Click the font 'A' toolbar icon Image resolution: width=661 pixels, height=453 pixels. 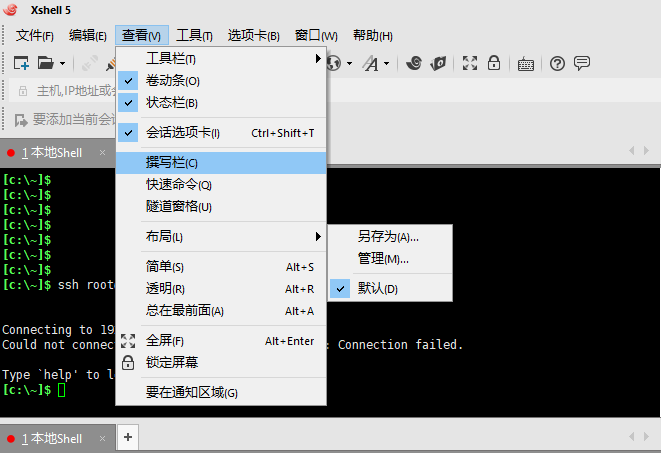click(371, 64)
